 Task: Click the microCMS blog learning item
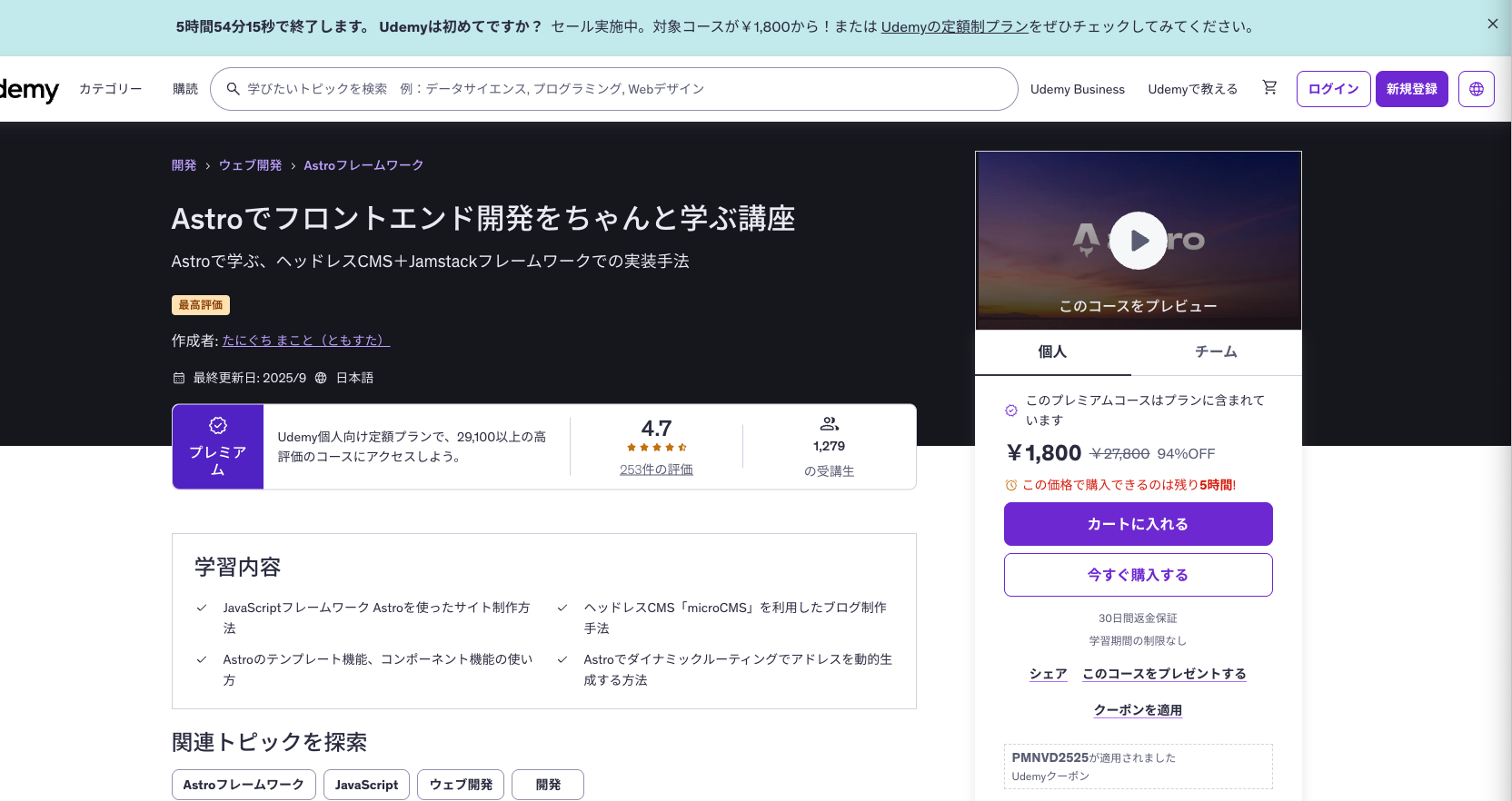pos(735,618)
